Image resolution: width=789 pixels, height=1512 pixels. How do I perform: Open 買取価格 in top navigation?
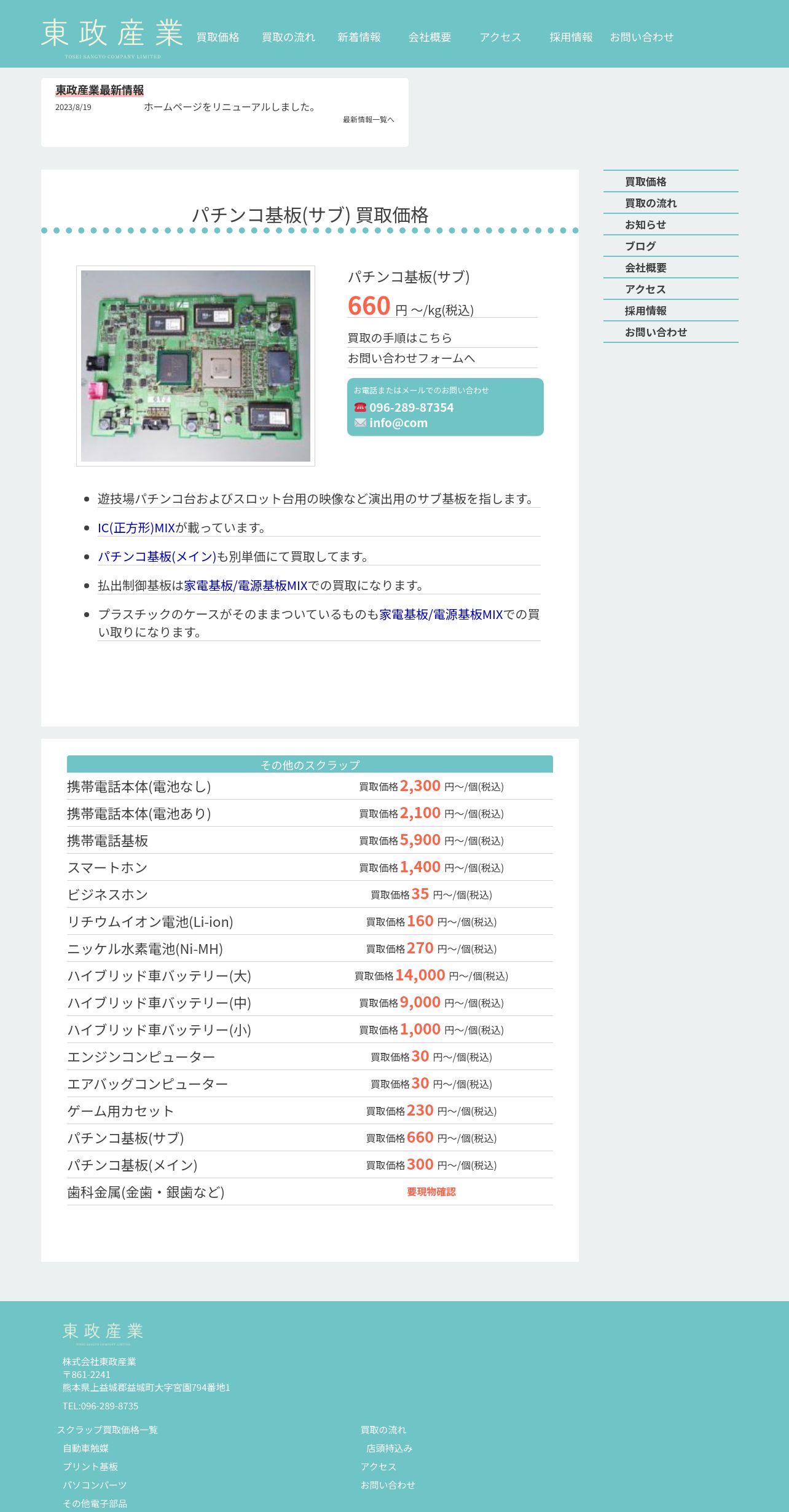[218, 37]
